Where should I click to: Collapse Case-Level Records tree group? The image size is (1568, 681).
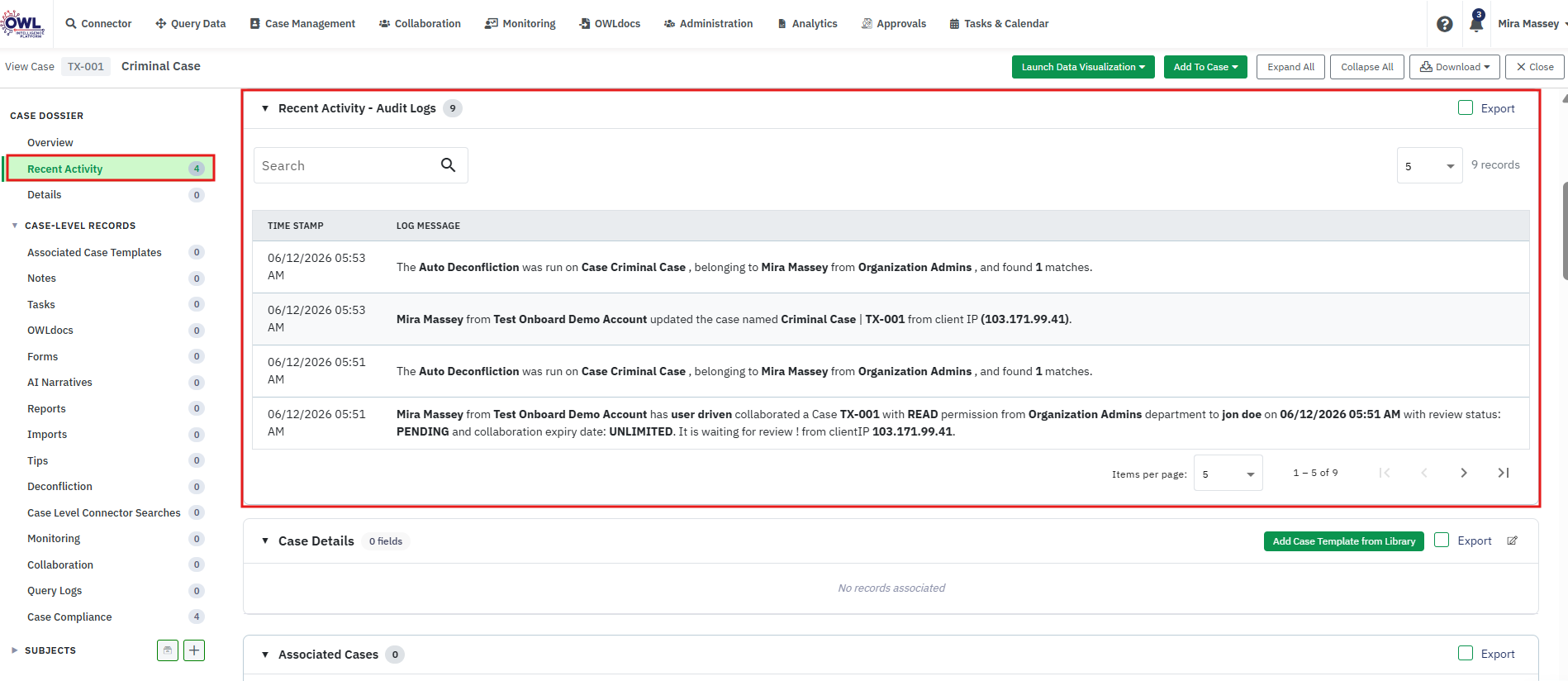pyautogui.click(x=15, y=226)
